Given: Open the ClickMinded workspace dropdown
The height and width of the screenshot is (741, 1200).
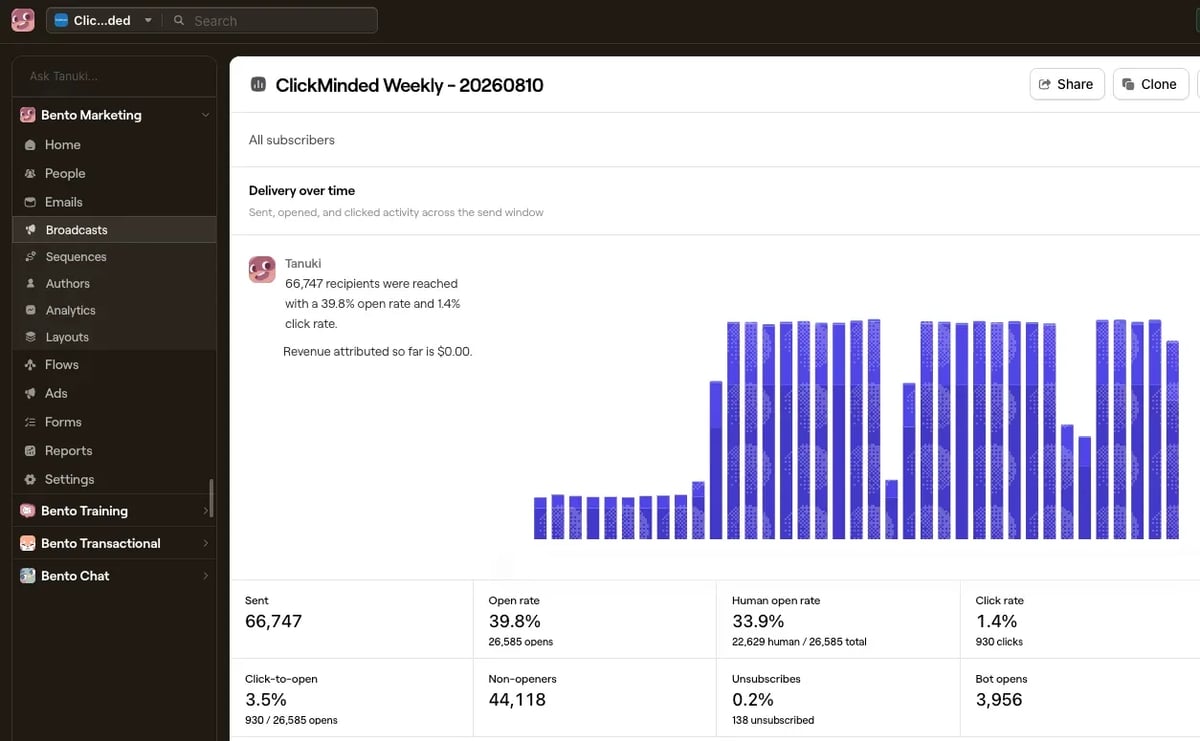Looking at the screenshot, I should pos(103,20).
